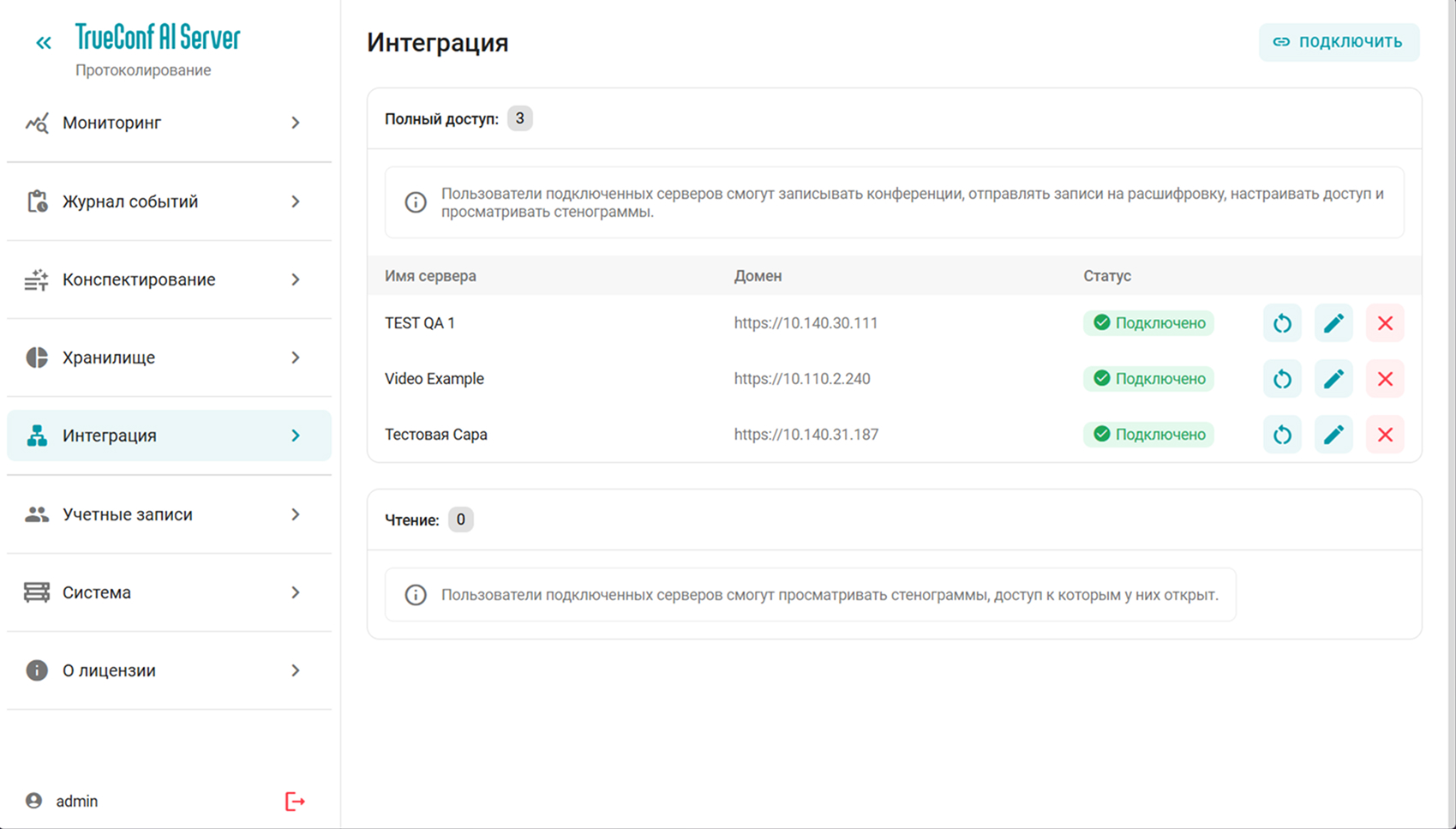The width and height of the screenshot is (1456, 829).
Task: Expand the Хранилище menu chevron
Action: pyautogui.click(x=296, y=357)
